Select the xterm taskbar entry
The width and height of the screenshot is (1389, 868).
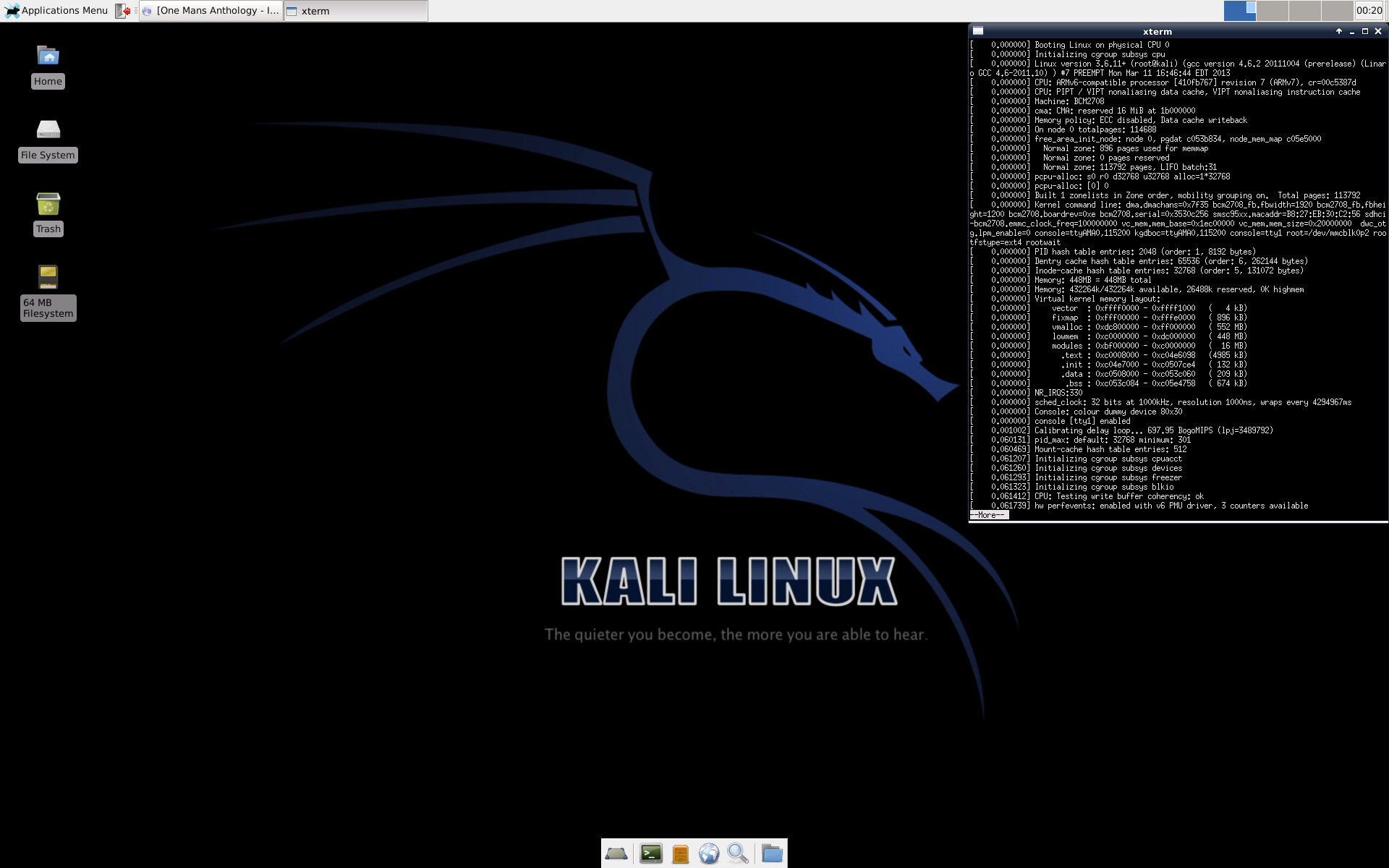point(312,11)
